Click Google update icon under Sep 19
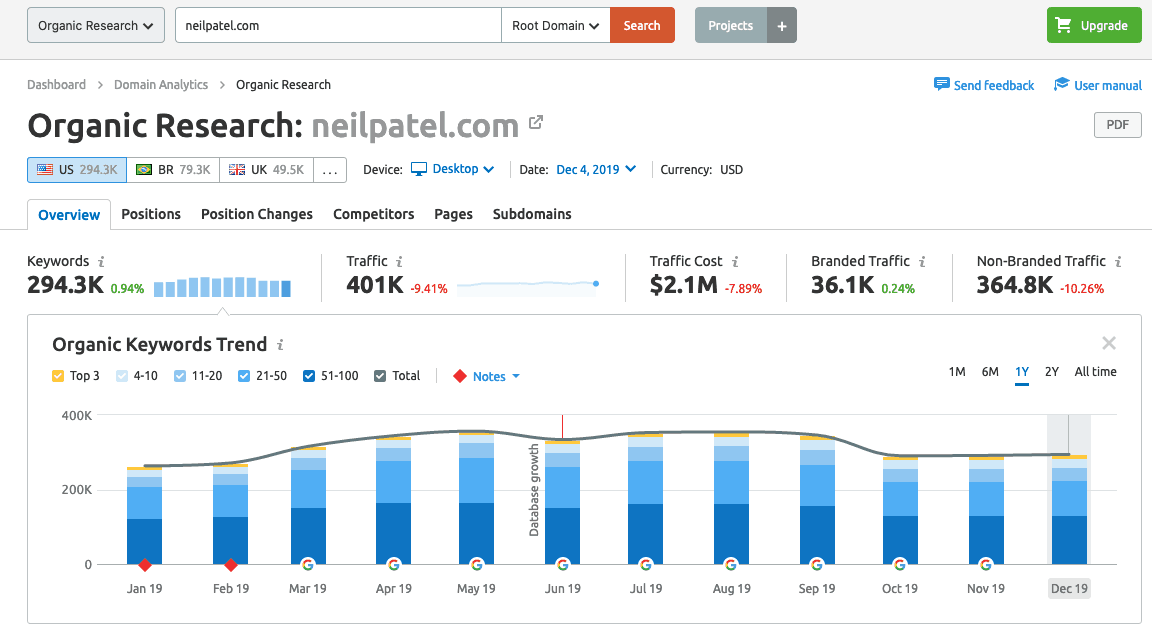Image resolution: width=1152 pixels, height=628 pixels. tap(817, 565)
